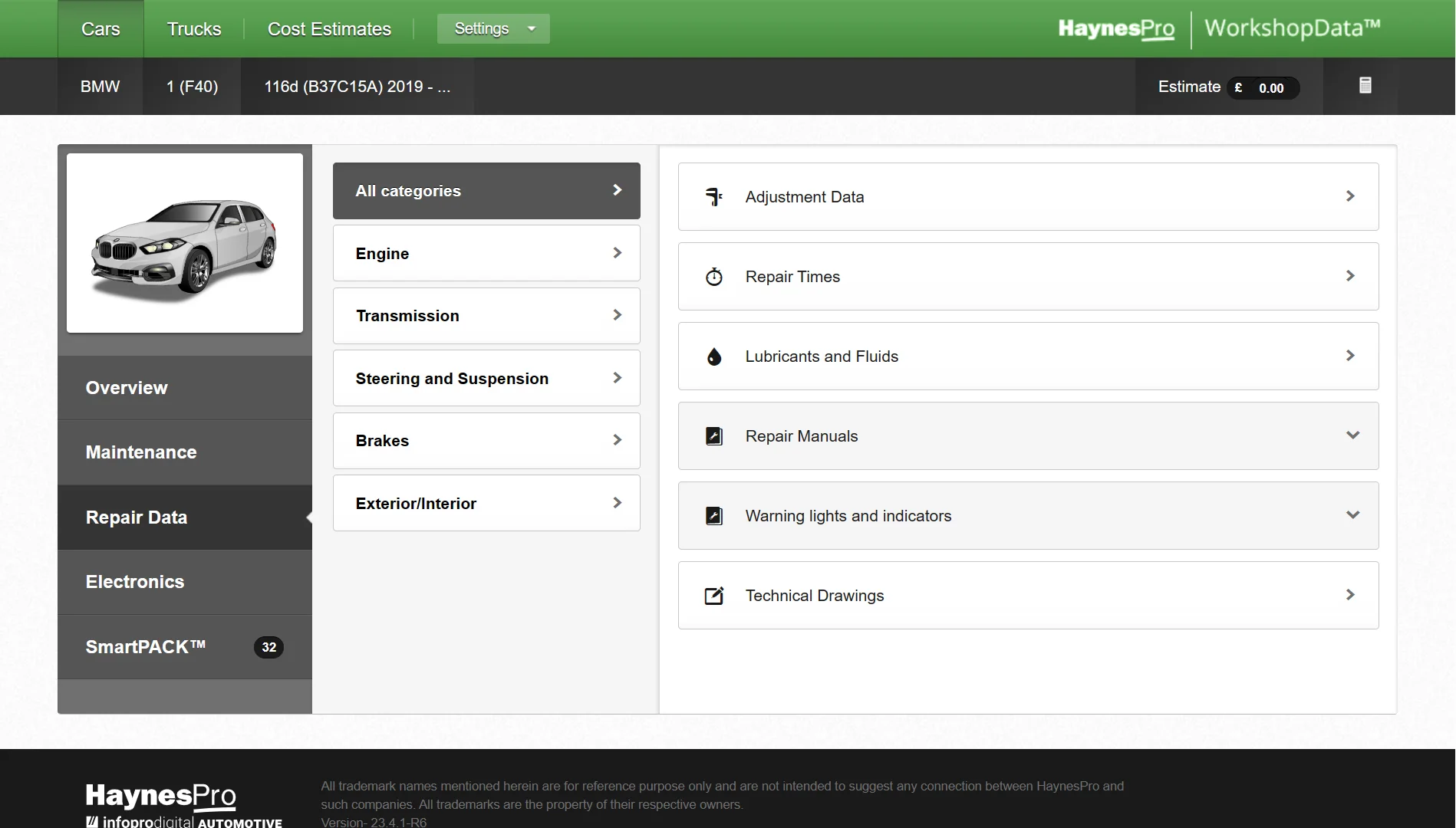This screenshot has height=828, width=1456.
Task: Open the Settings dropdown menu
Action: tap(493, 28)
